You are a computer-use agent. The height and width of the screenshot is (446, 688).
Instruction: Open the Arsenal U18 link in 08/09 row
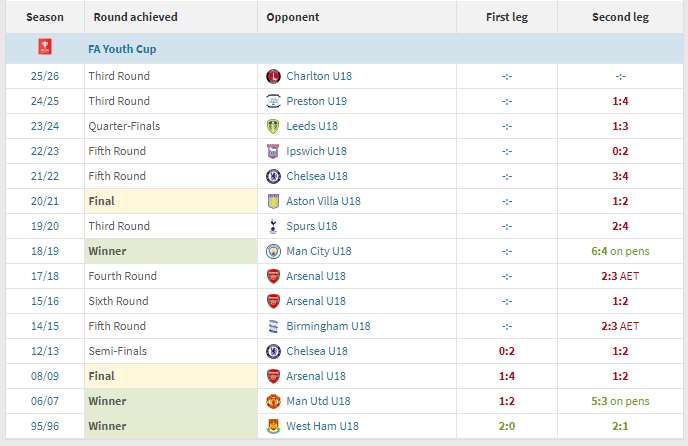coord(316,376)
